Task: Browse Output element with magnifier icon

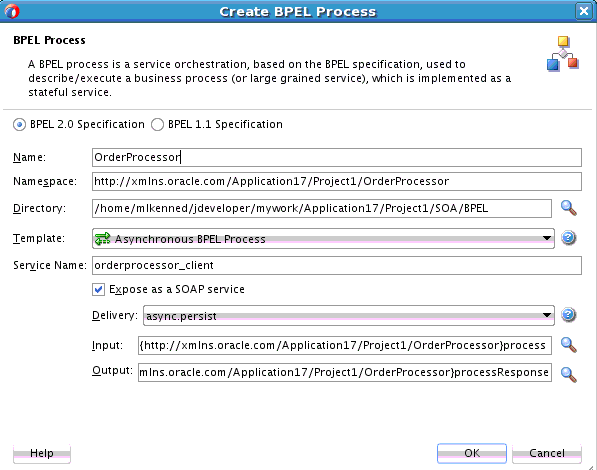Action: (x=568, y=374)
